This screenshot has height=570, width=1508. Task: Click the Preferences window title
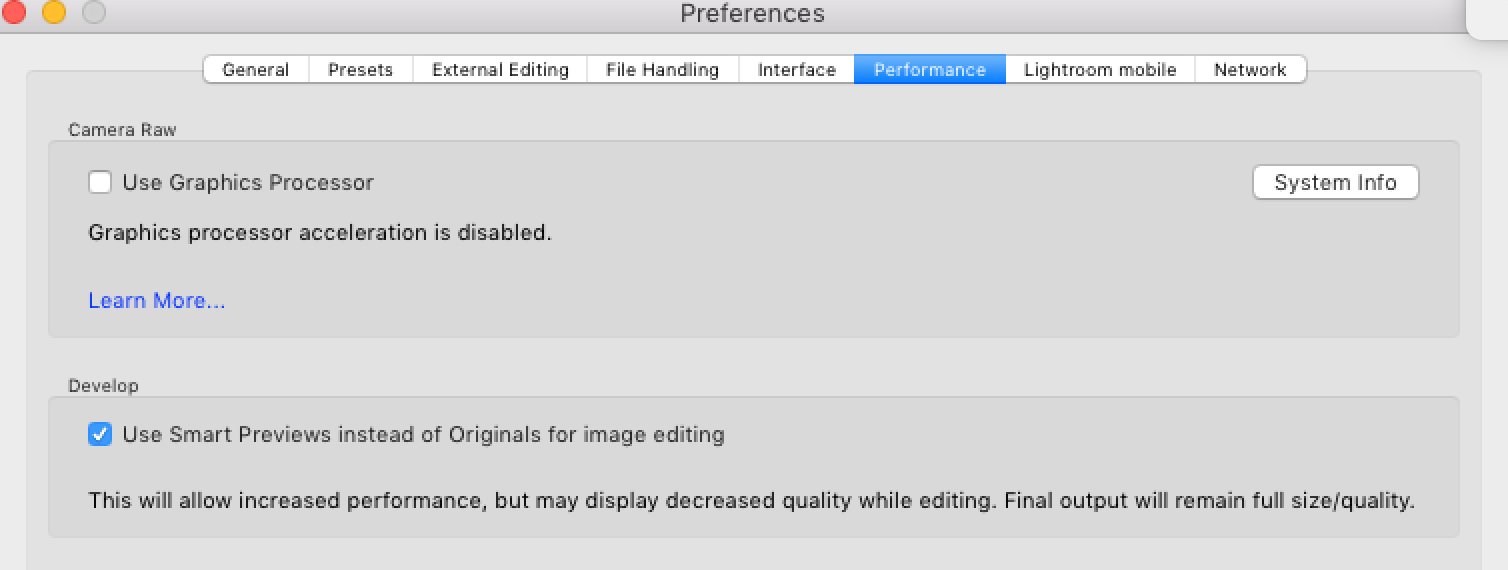pyautogui.click(x=752, y=14)
